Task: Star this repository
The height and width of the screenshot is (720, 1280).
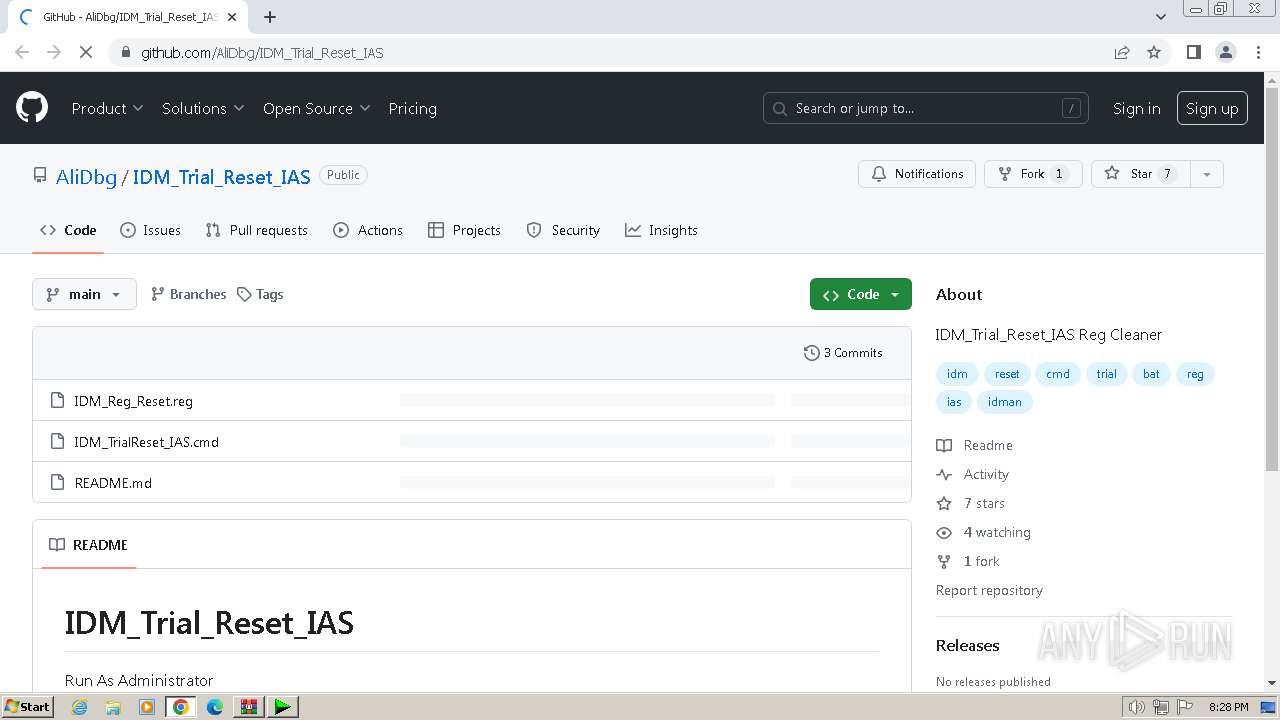Action: pos(1141,174)
